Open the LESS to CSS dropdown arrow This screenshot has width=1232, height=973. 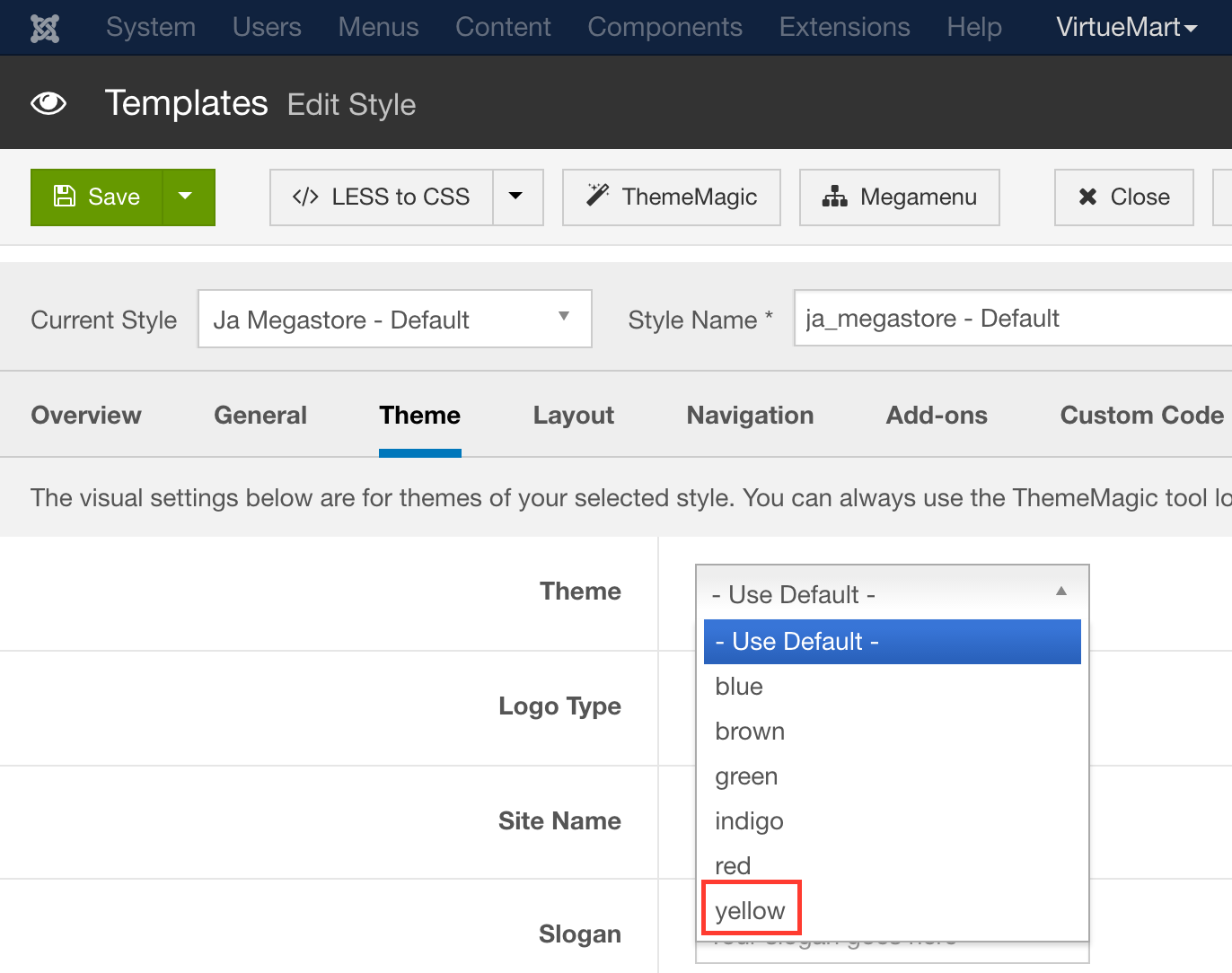516,197
